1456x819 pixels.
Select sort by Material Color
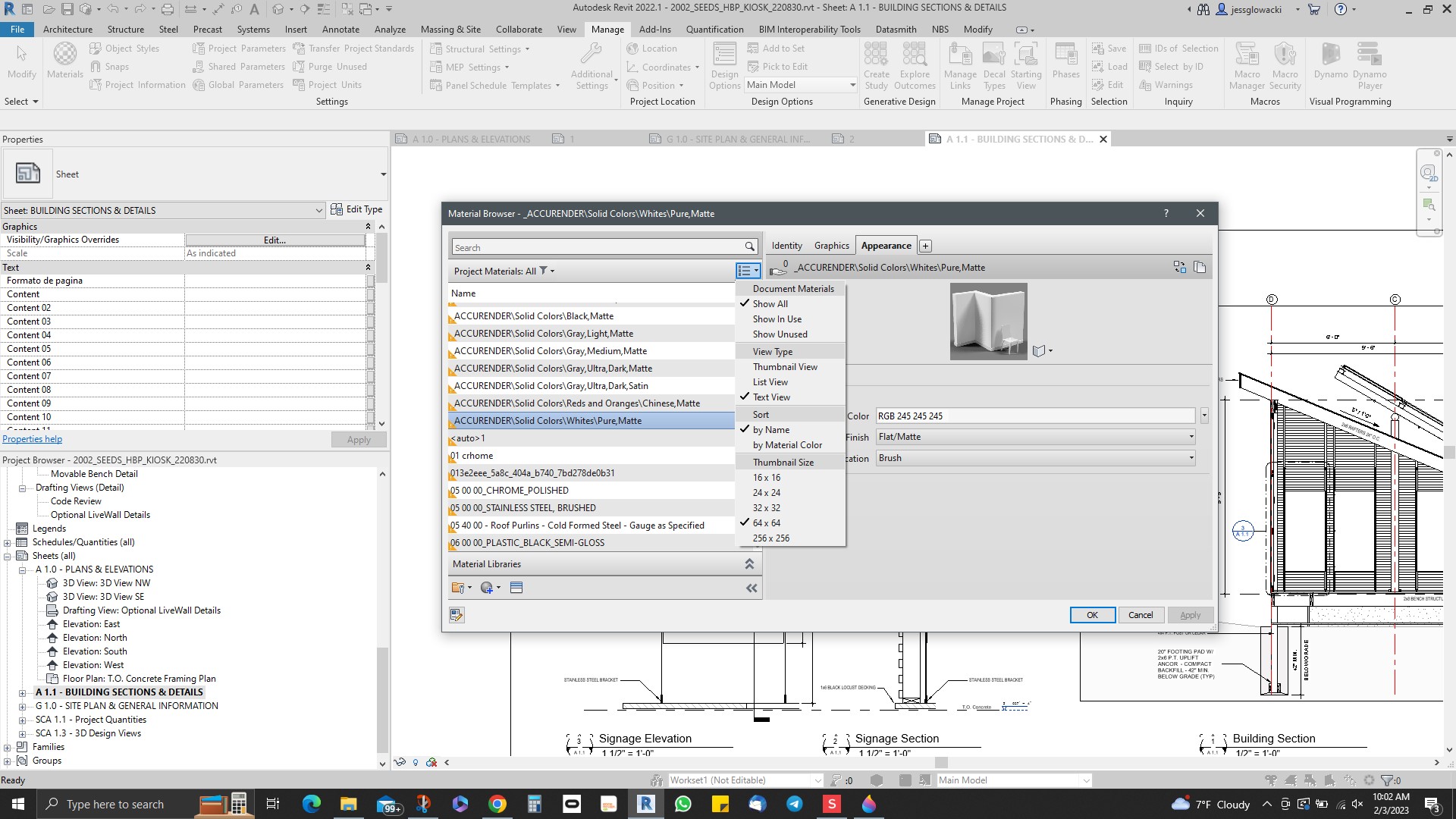787,445
